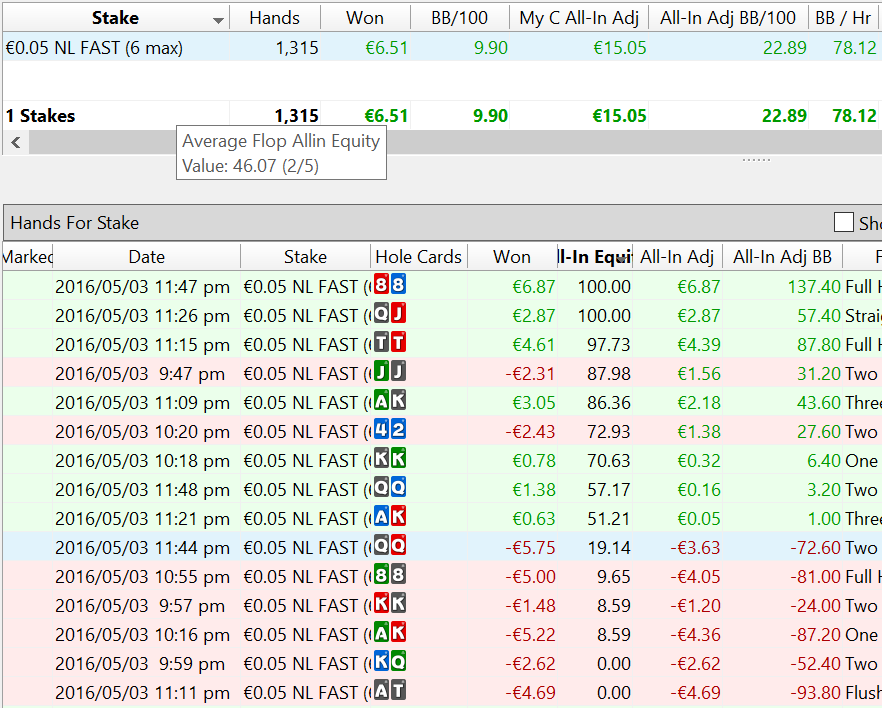Click the All-In Adj BB column header
Screen dimensions: 882x708
[x=782, y=257]
